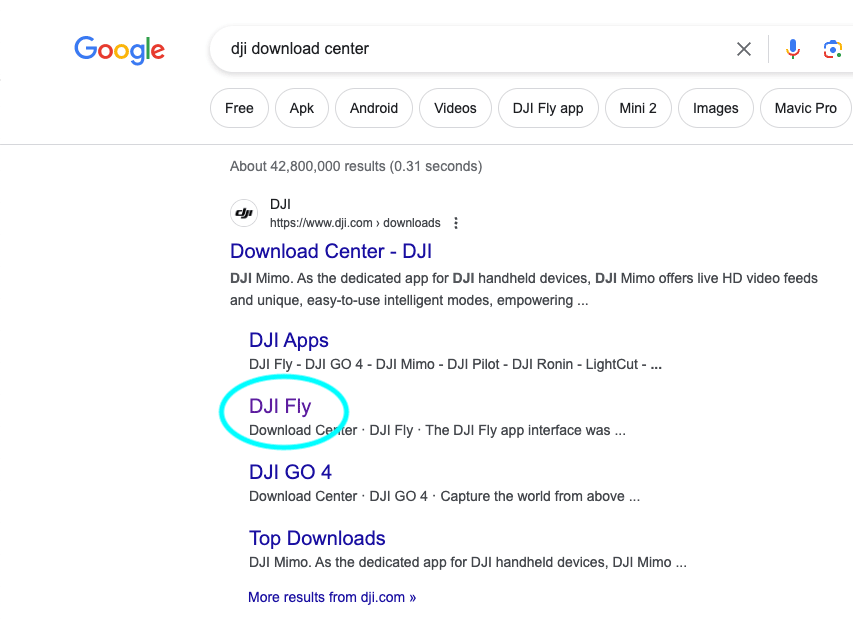Viewport: 853px width, 631px height.
Task: Select the Mavic Pro chip
Action: click(x=806, y=108)
